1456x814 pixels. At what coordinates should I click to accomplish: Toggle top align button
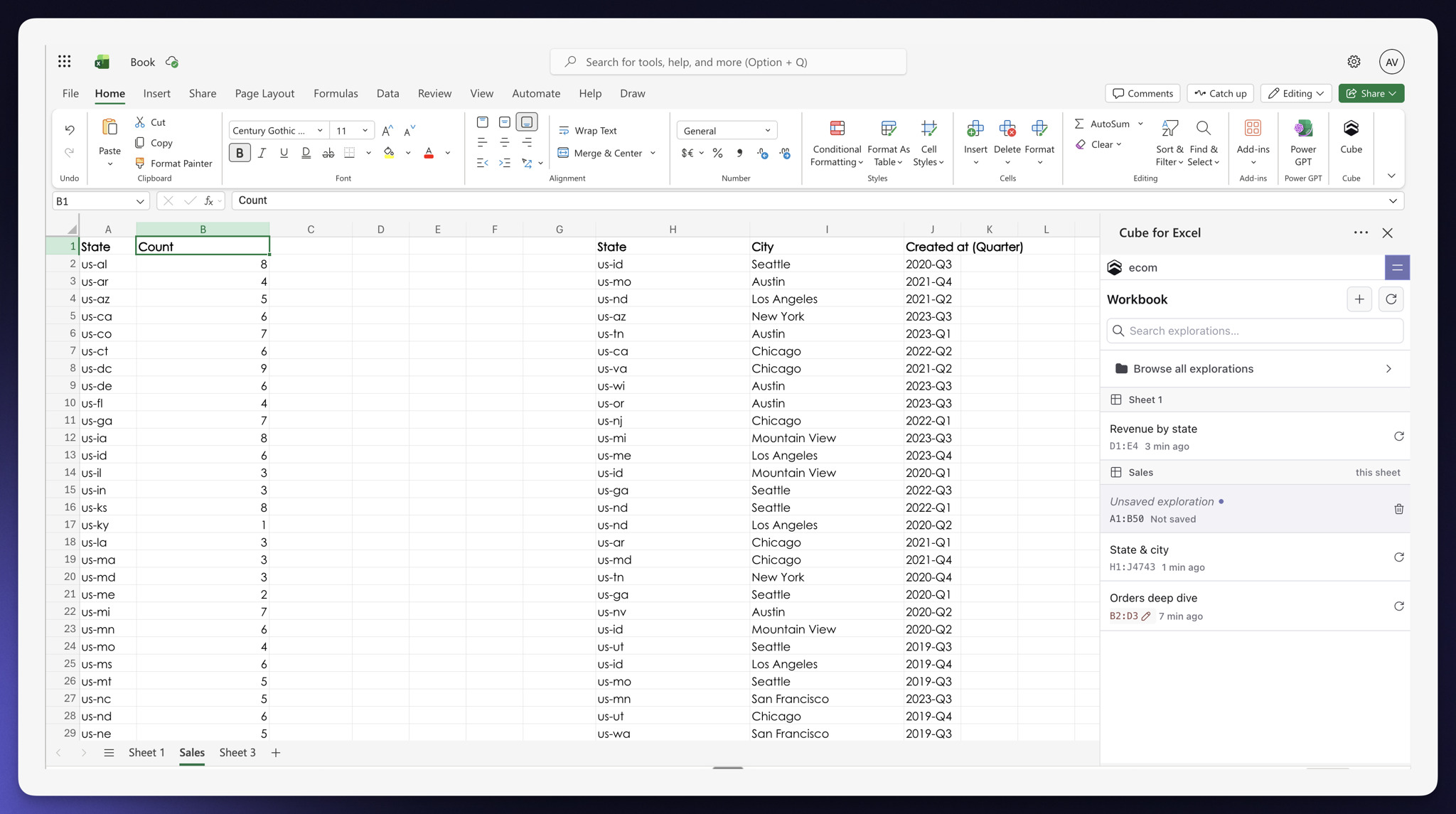pos(483,122)
